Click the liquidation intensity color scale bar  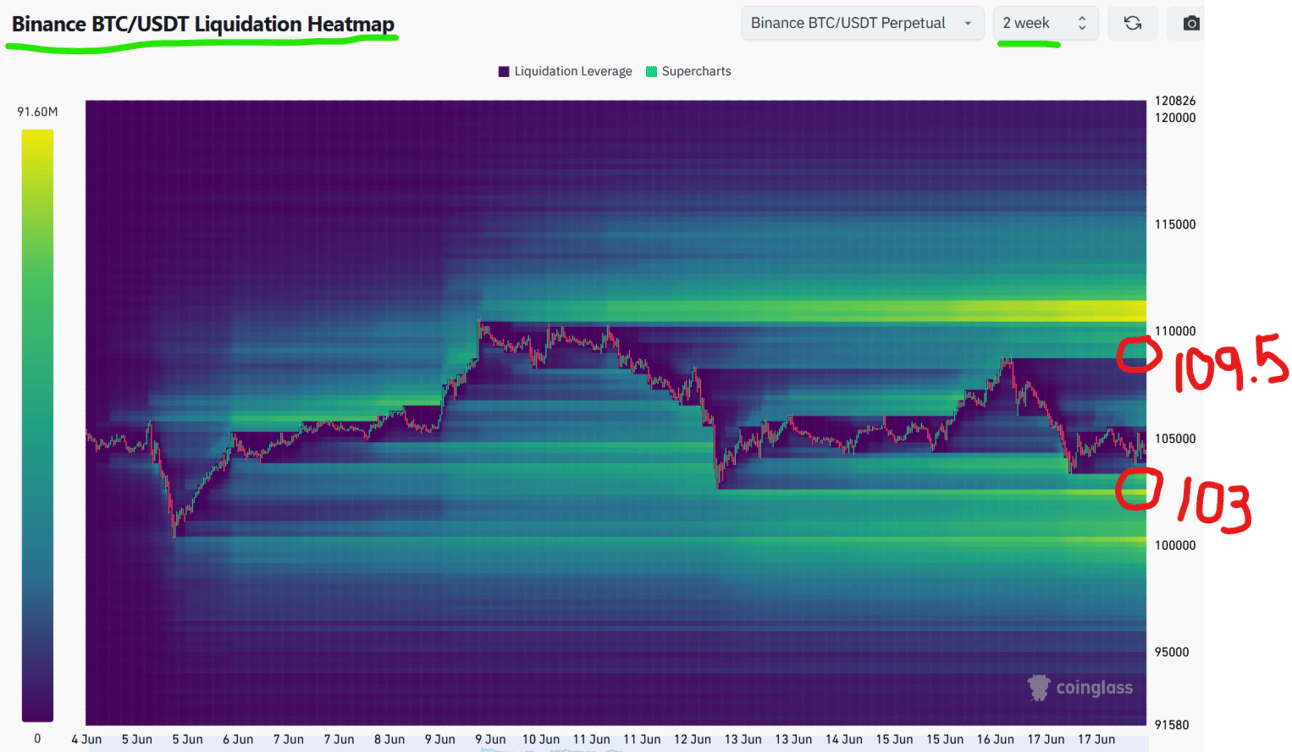(x=37, y=425)
